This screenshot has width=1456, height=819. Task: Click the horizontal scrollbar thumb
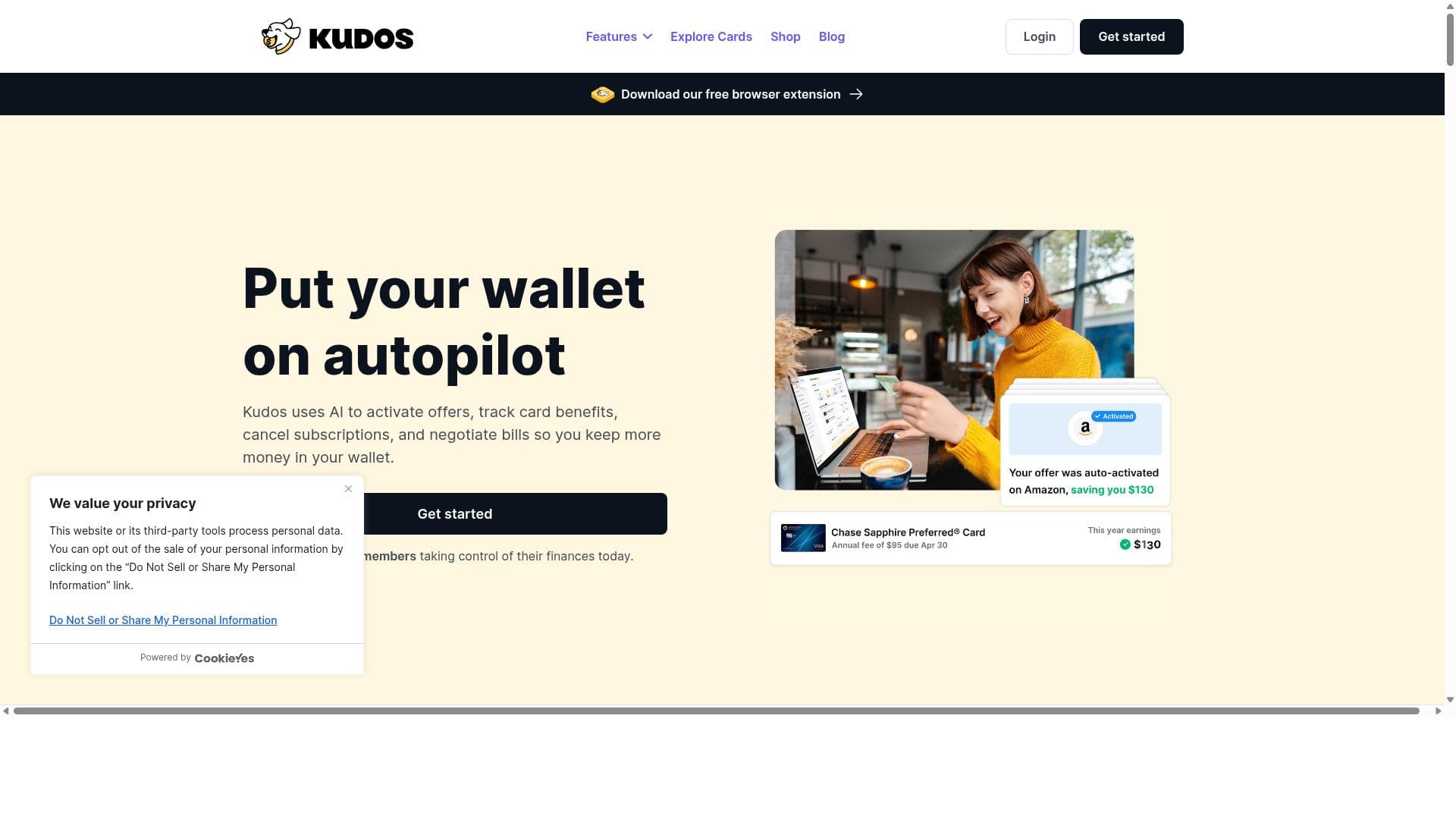[x=717, y=711]
